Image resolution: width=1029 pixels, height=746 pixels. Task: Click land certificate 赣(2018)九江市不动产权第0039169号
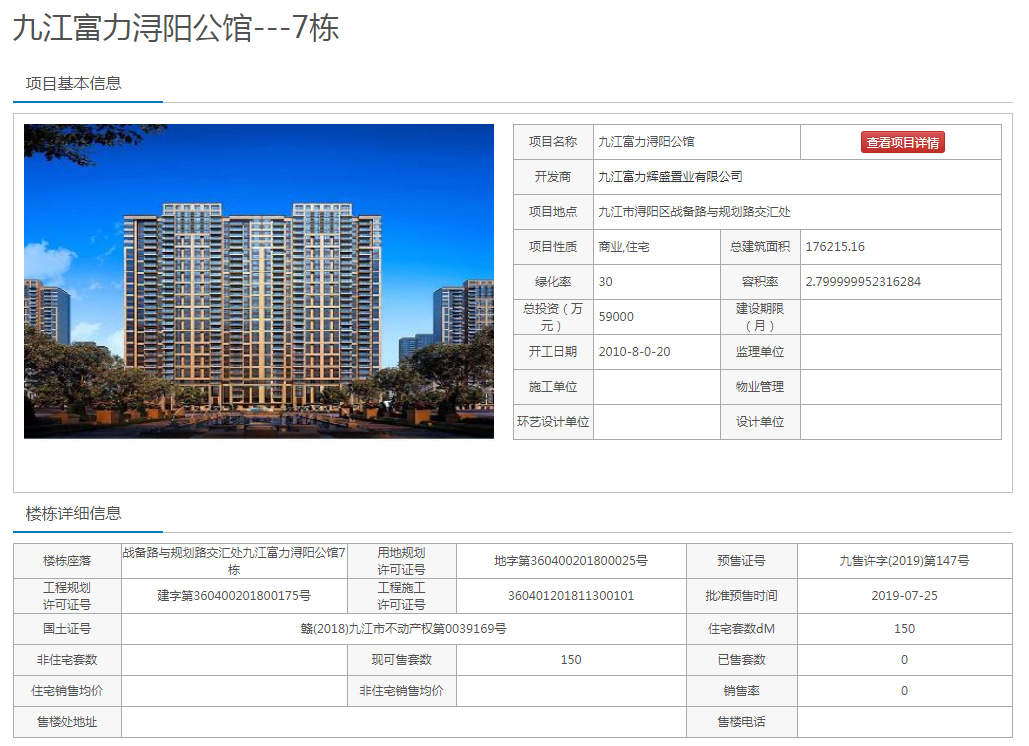click(x=404, y=629)
